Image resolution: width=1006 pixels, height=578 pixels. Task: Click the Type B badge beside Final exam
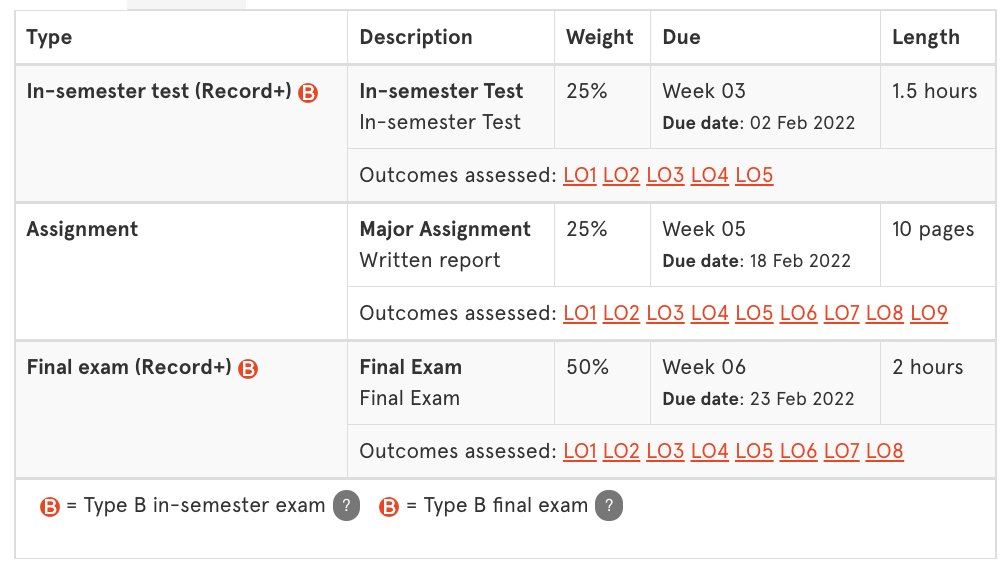[x=247, y=367]
